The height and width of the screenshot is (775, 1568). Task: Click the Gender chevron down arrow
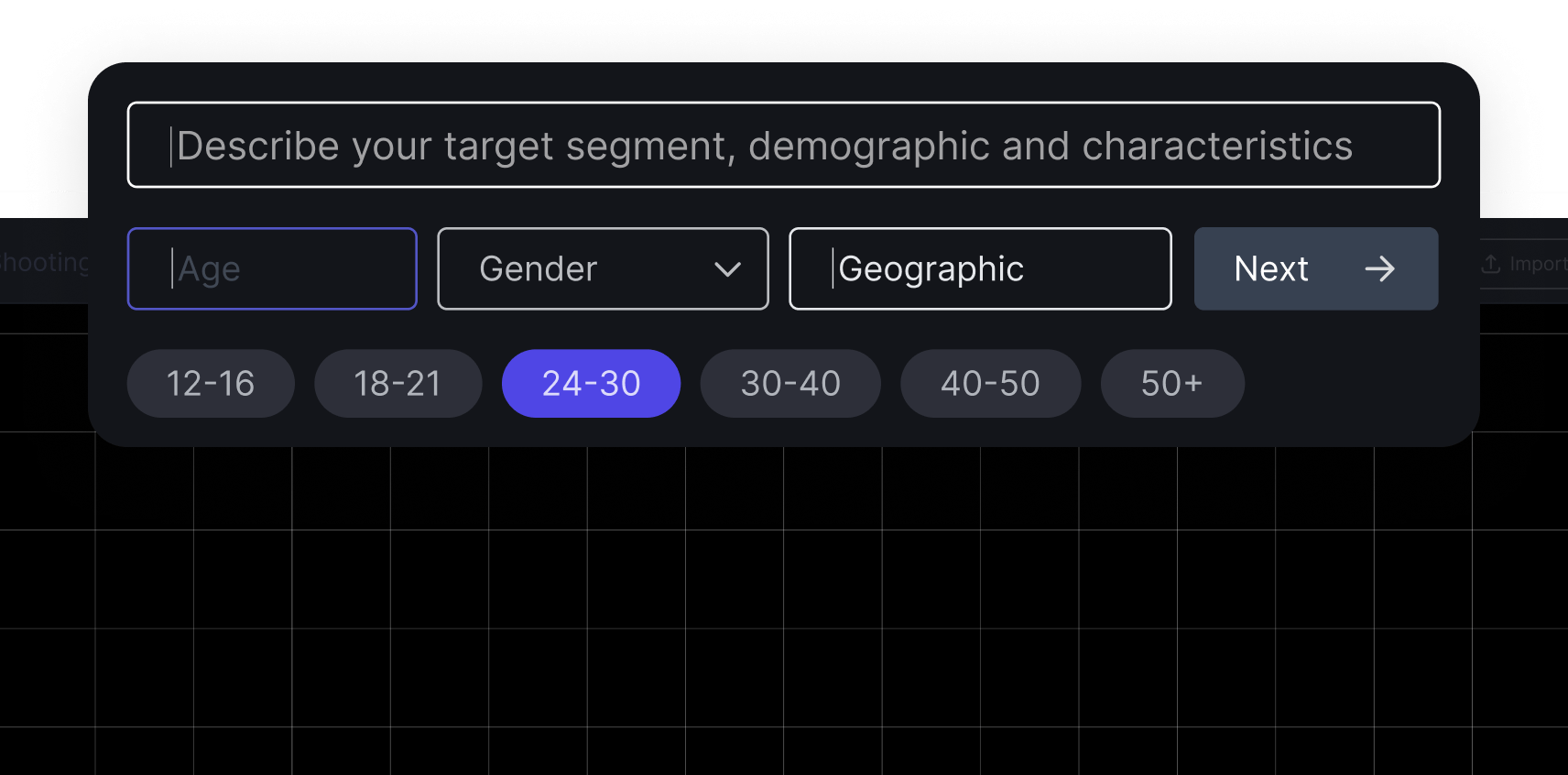(x=728, y=269)
